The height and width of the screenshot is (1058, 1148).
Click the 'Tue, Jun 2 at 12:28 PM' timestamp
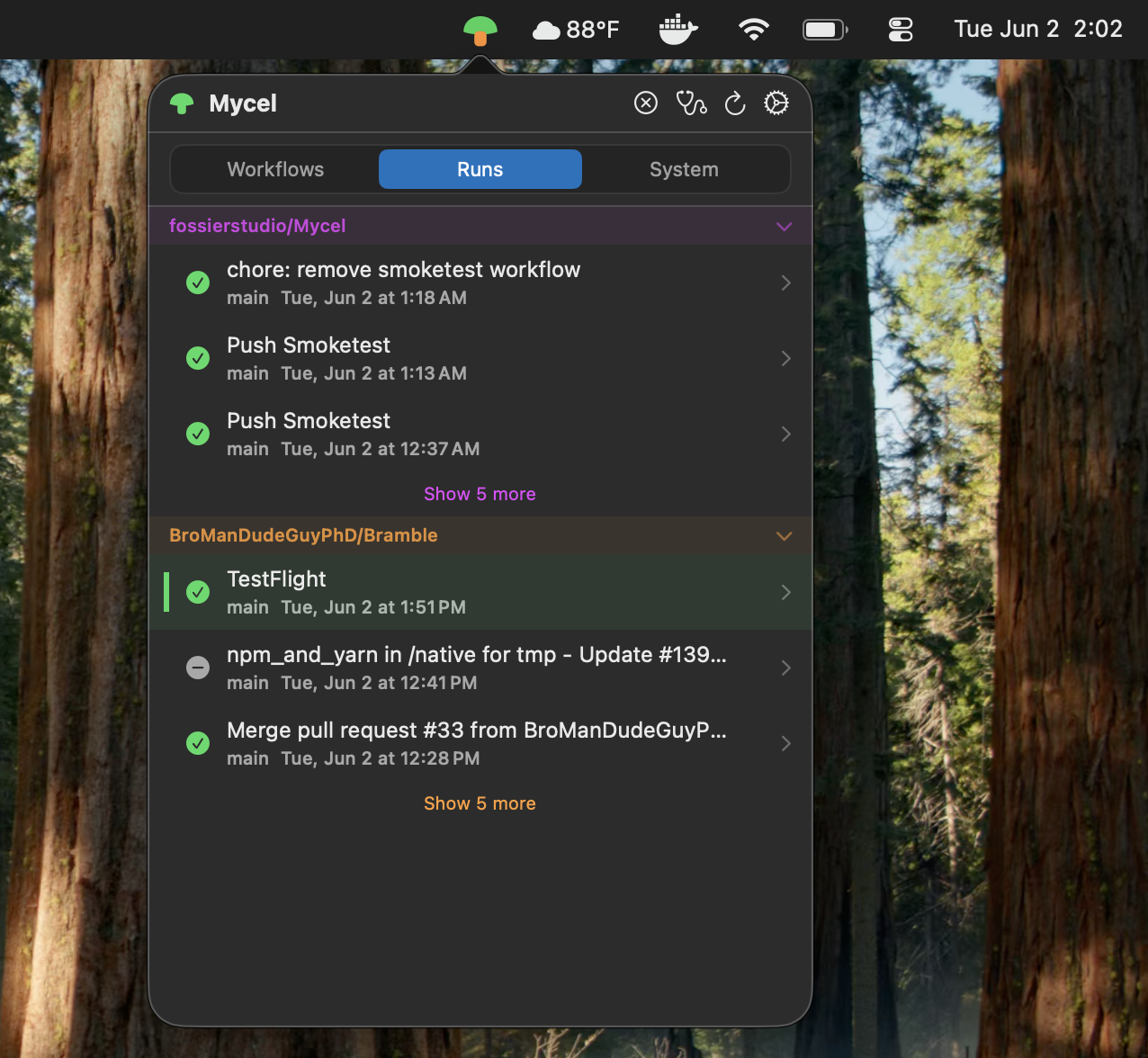pyautogui.click(x=381, y=758)
